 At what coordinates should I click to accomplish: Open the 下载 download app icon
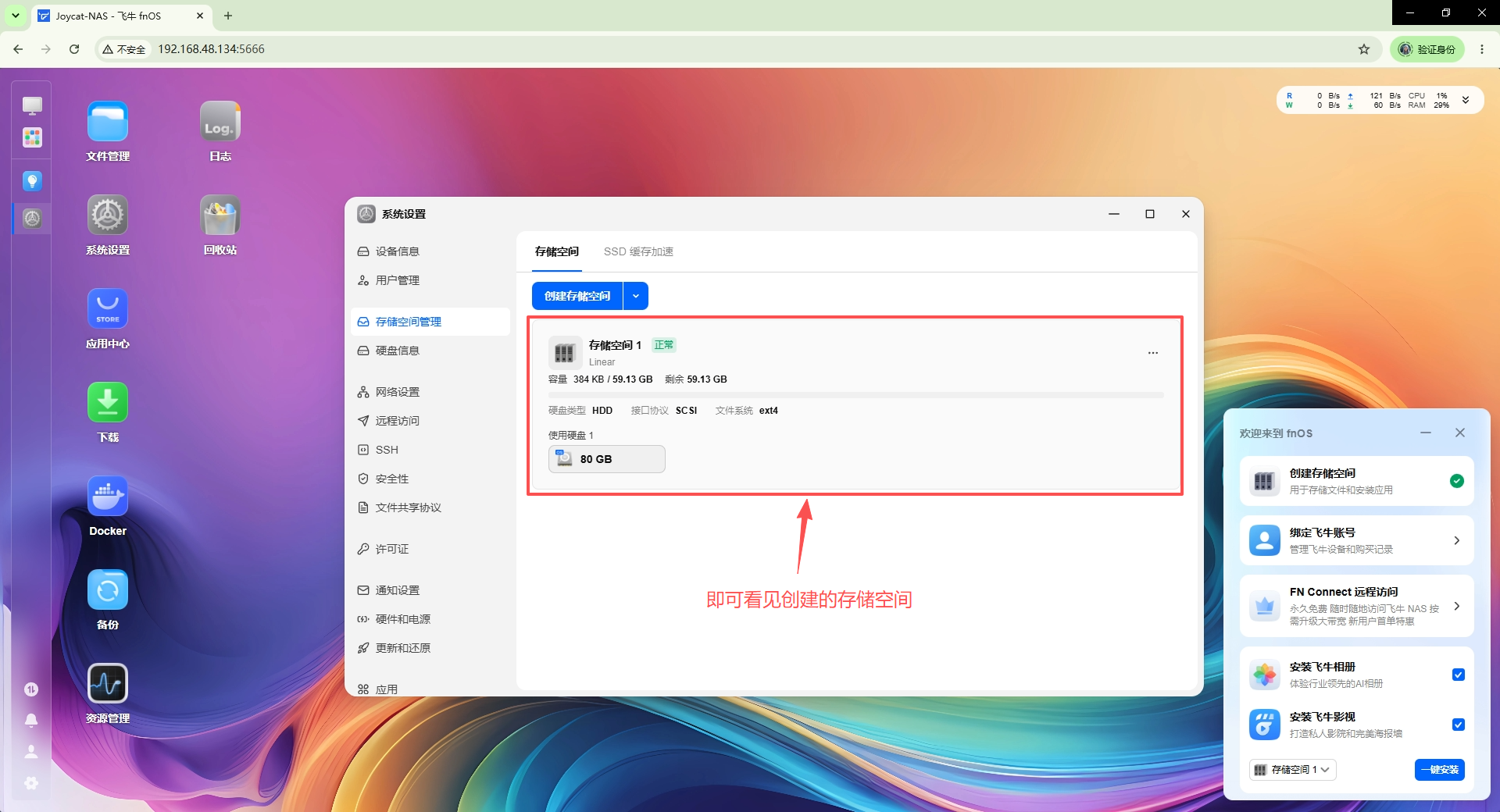tap(108, 403)
